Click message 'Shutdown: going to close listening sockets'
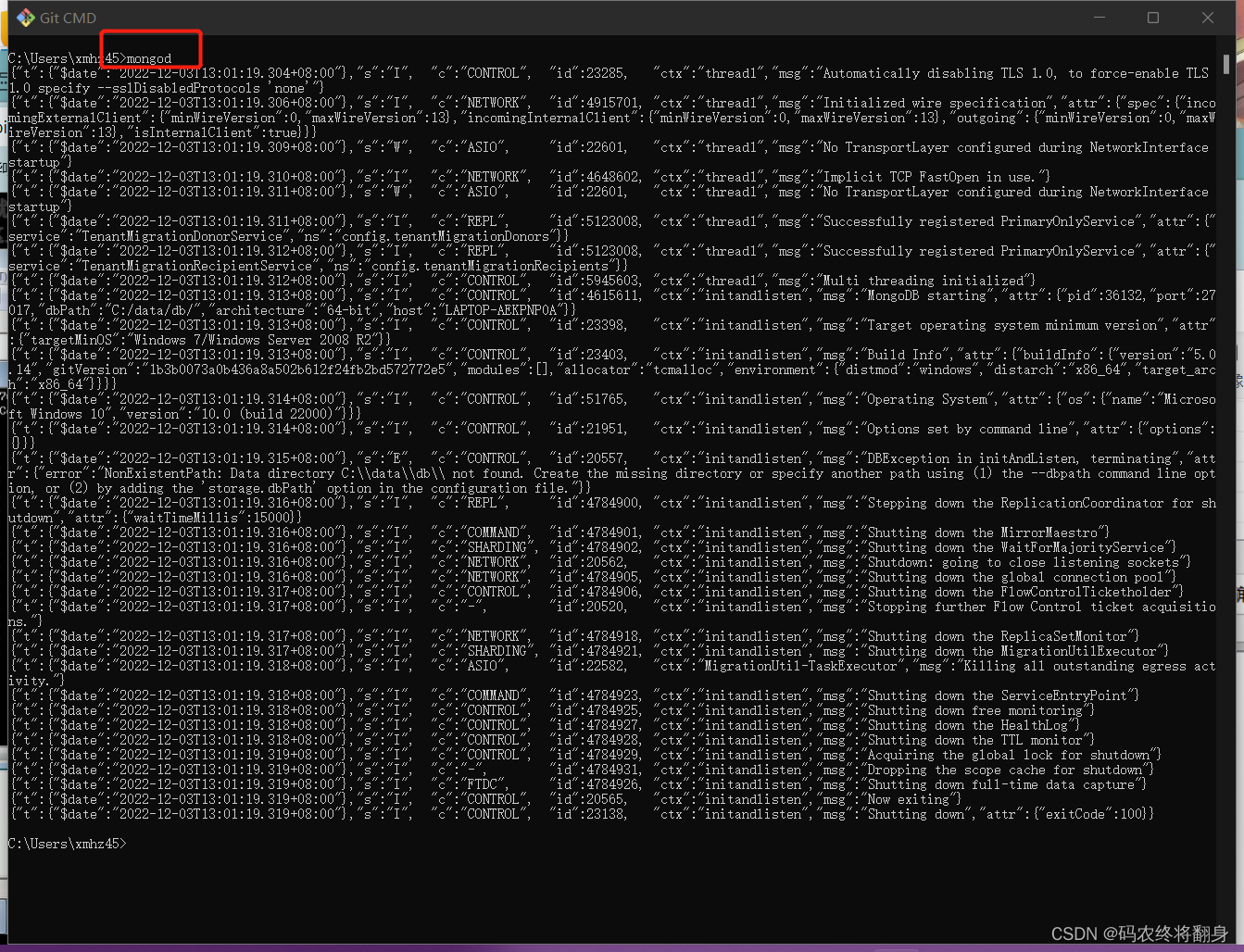The image size is (1244, 952). pos(1024,562)
